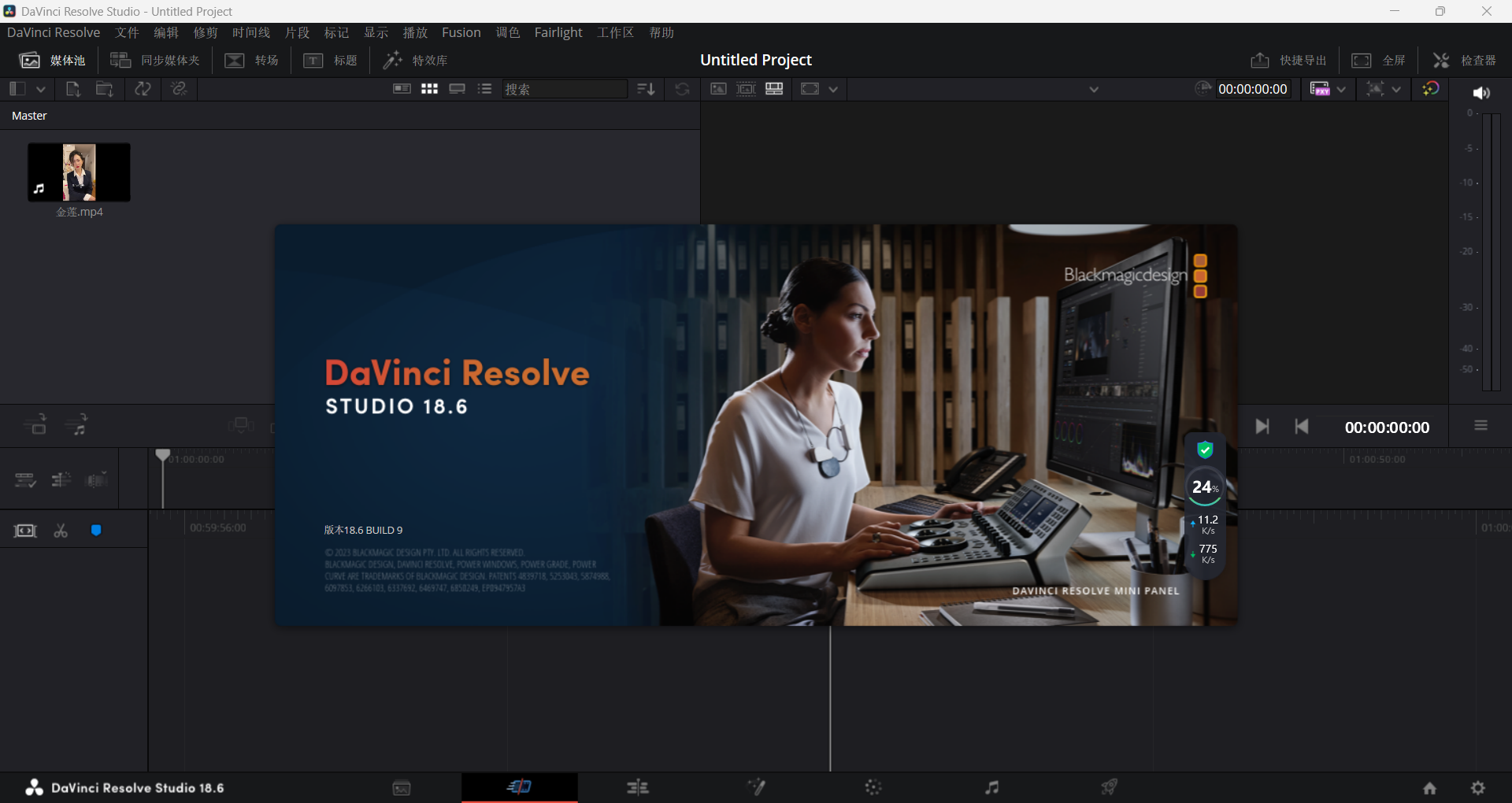Expand the timeline name dropdown chevron
This screenshot has height=803, width=1512.
[1094, 89]
